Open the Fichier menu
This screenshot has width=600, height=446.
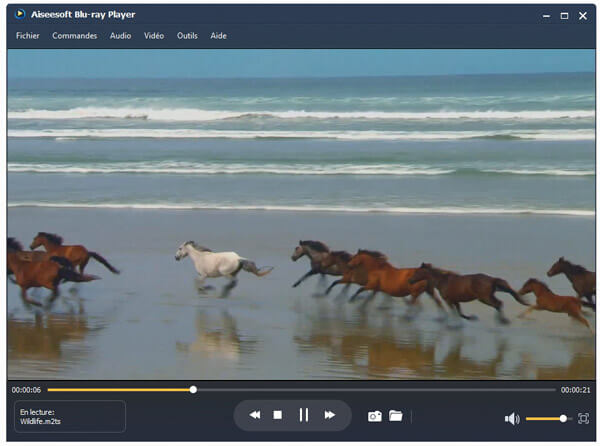pos(28,36)
